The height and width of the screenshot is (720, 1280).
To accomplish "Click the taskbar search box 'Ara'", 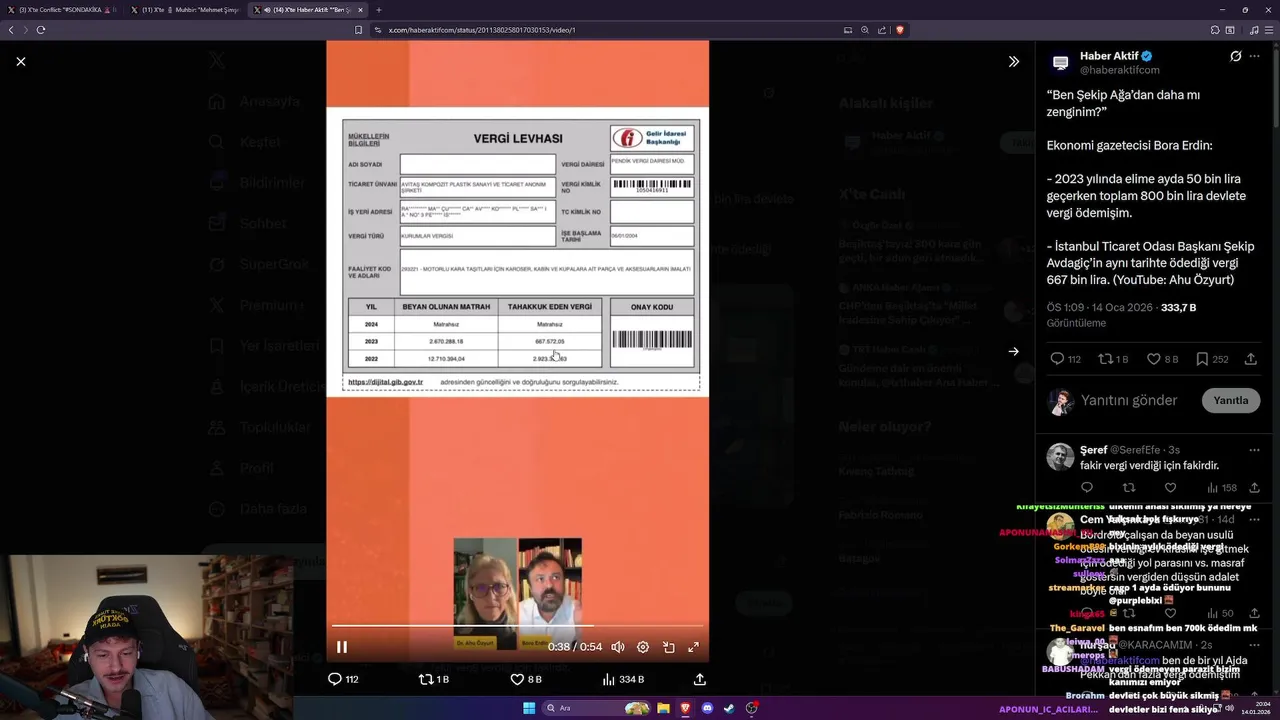I will (598, 708).
